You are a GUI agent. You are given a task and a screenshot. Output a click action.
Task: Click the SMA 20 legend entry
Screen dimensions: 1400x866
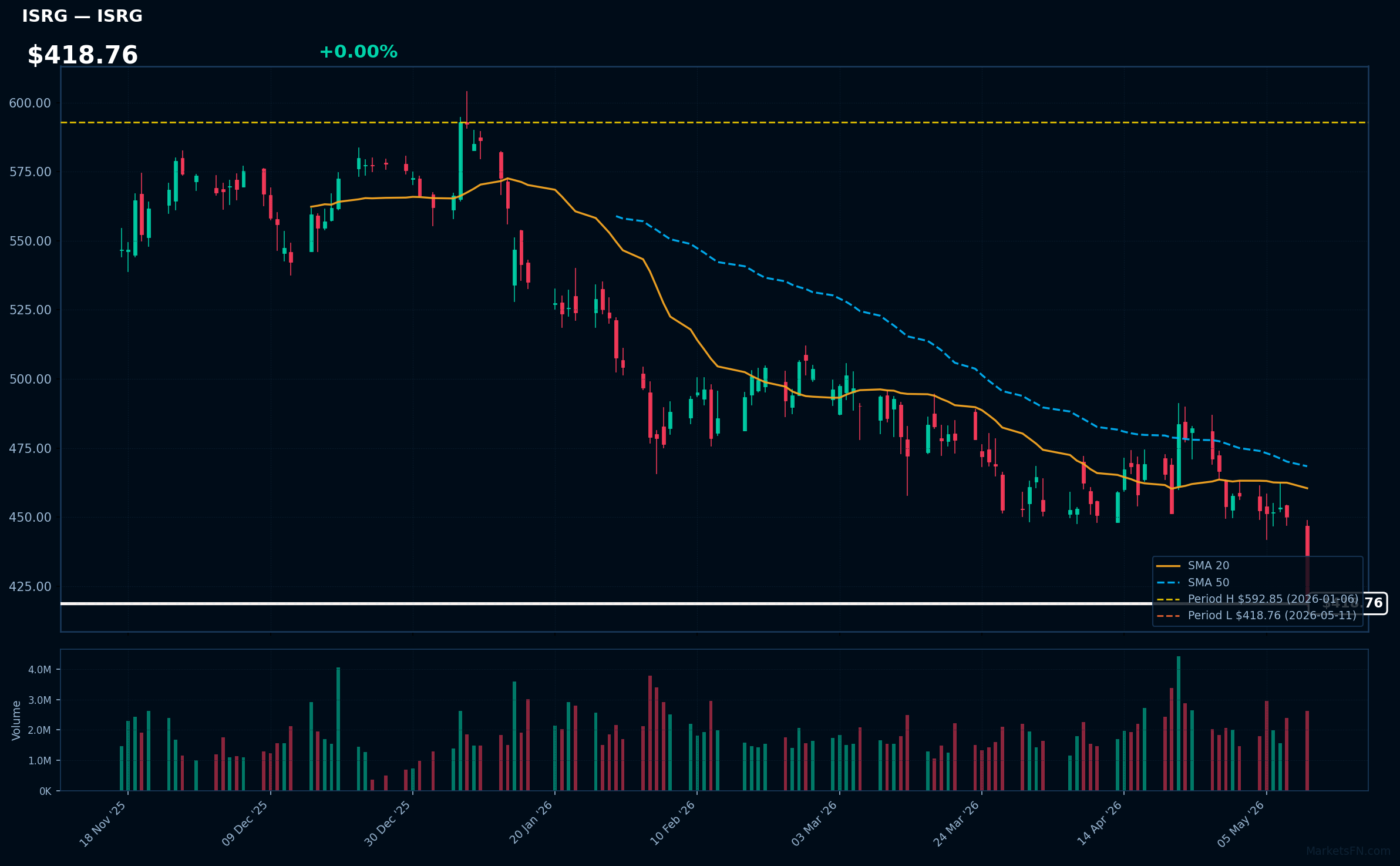[x=1193, y=565]
